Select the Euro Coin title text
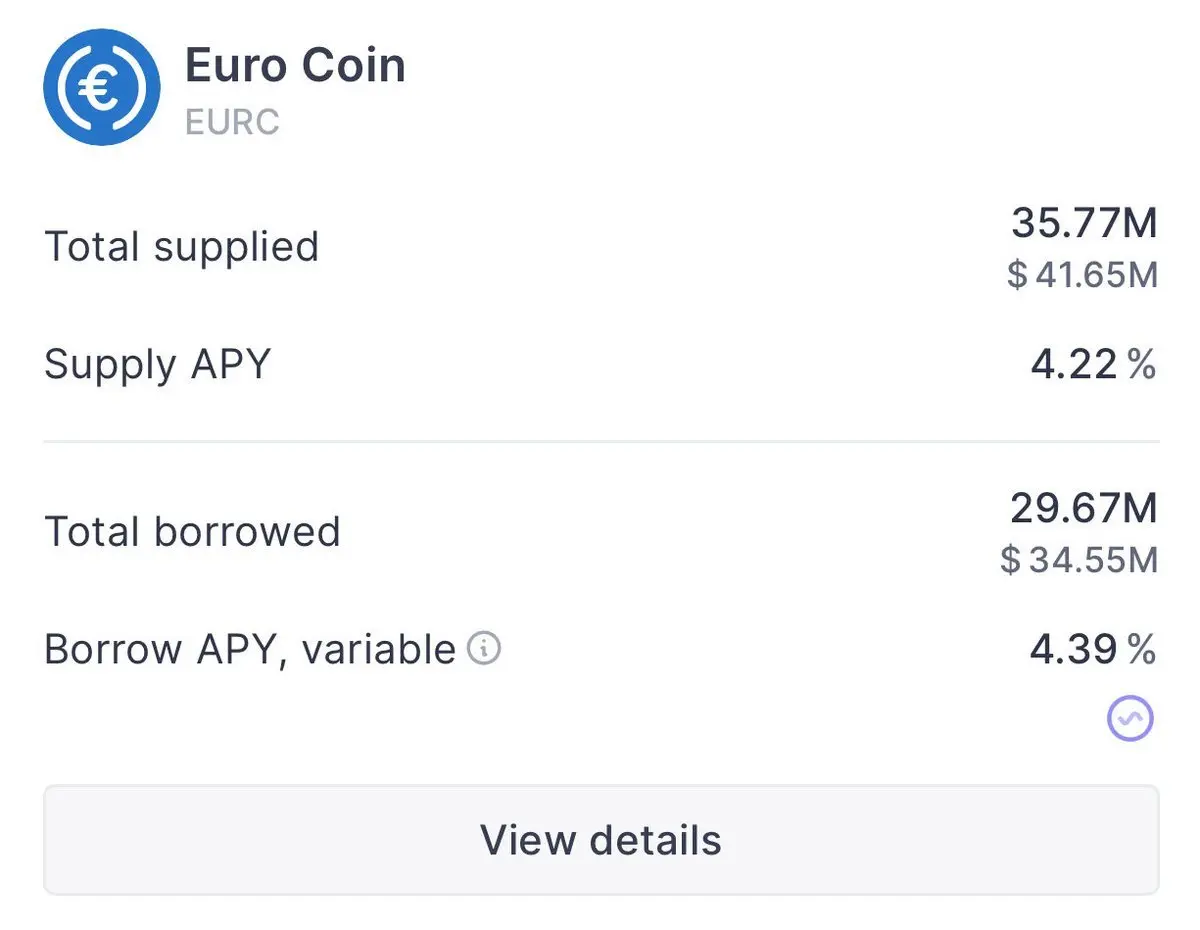The image size is (1200, 930). [x=295, y=66]
